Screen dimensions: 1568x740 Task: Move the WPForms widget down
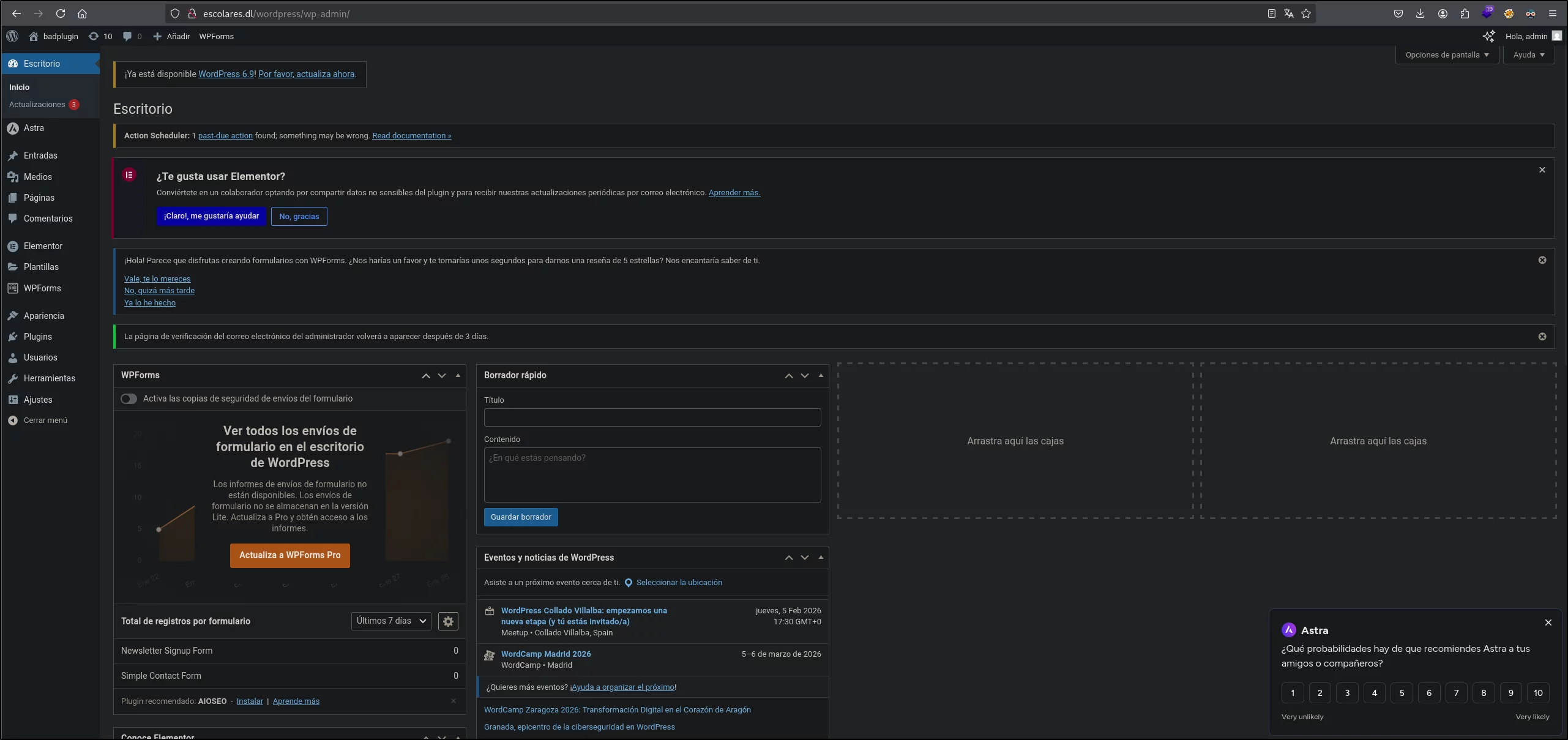point(442,376)
